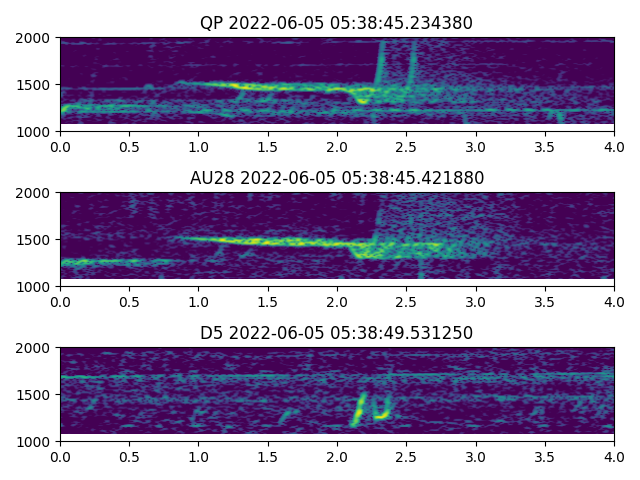The image size is (640, 480).
Task: Click the 2.0 x-axis tick of D5 plot
Action: 337,457
